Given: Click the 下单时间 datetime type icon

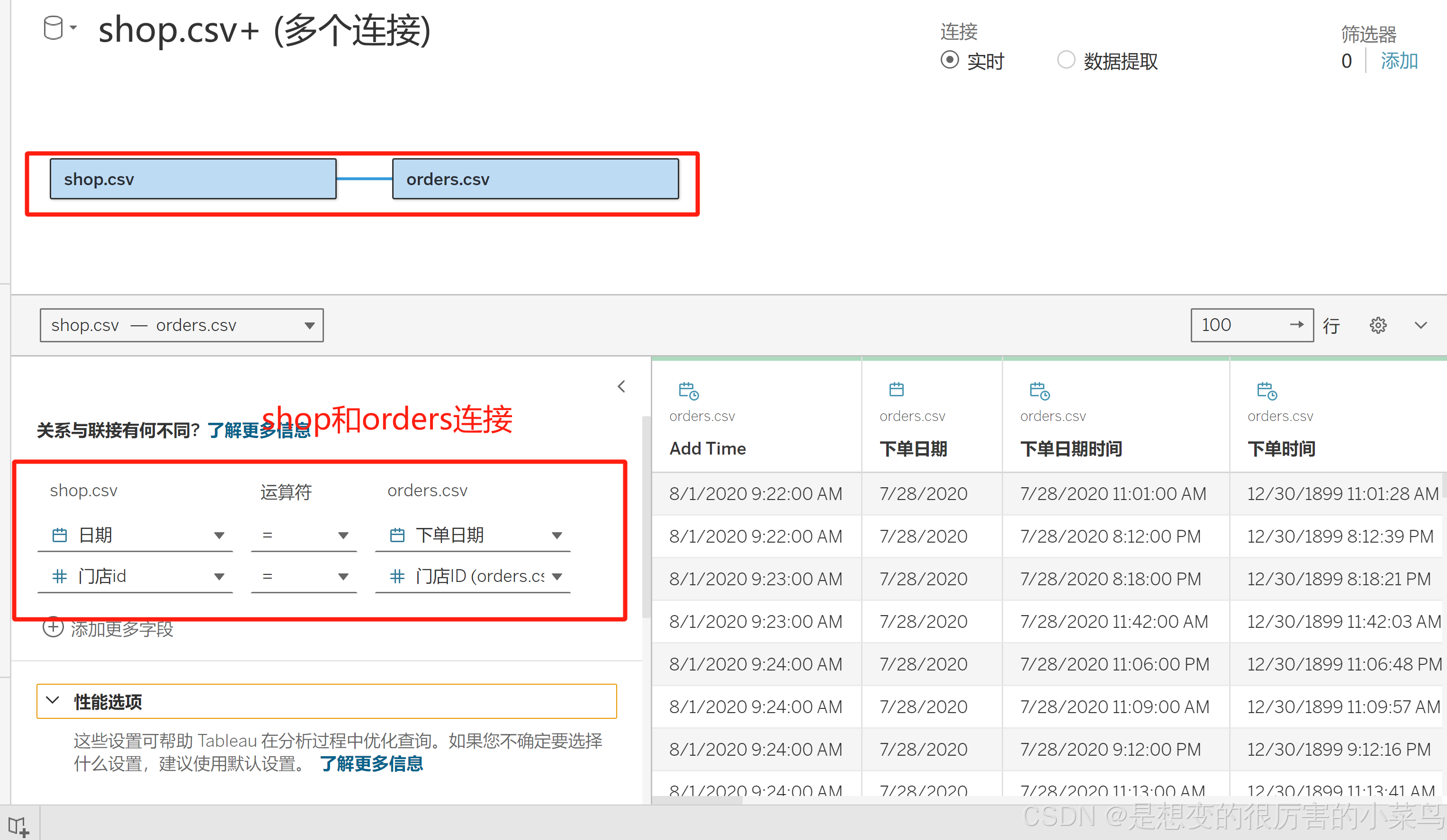Looking at the screenshot, I should click(1266, 391).
